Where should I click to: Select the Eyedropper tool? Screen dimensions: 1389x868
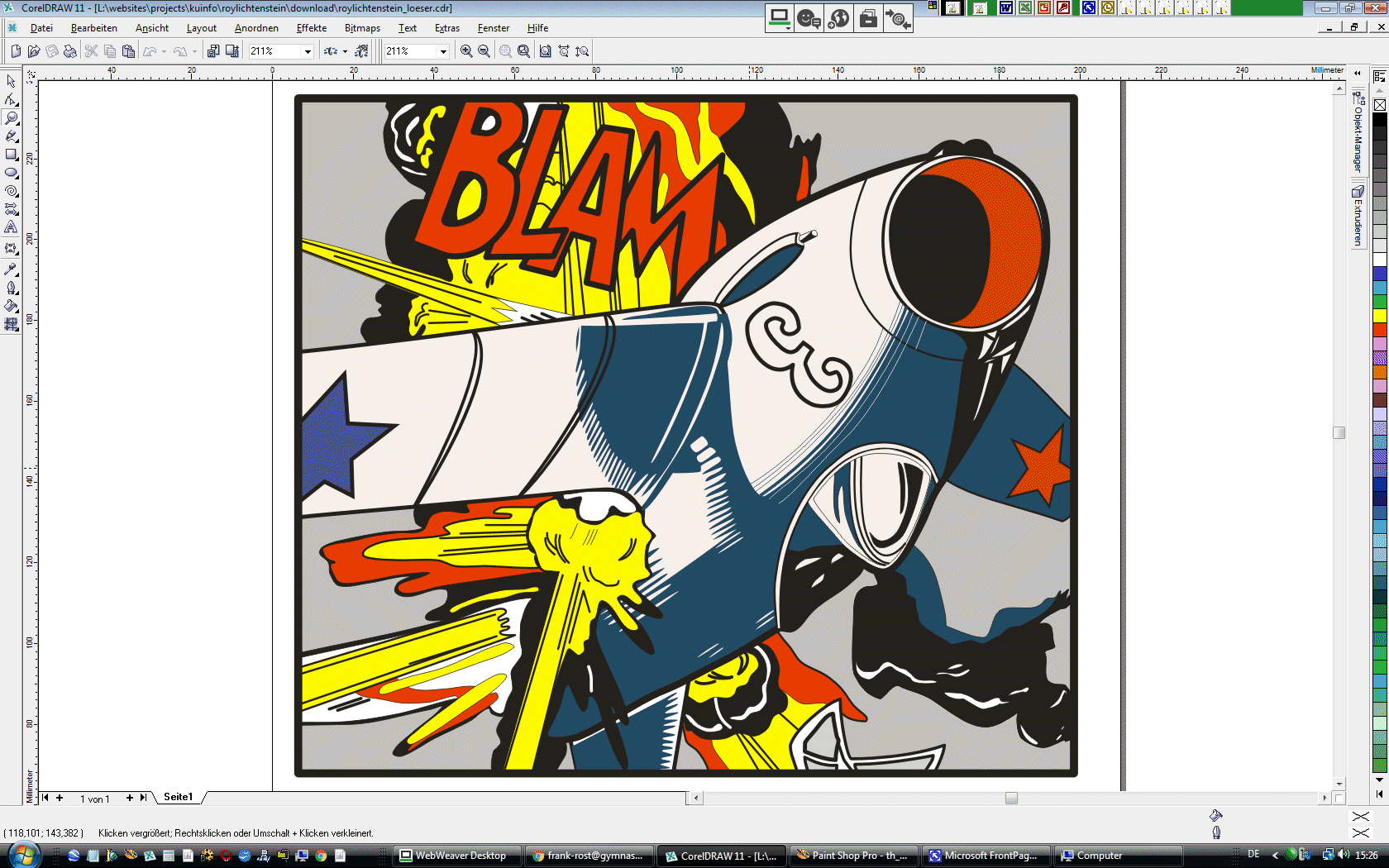click(11, 269)
